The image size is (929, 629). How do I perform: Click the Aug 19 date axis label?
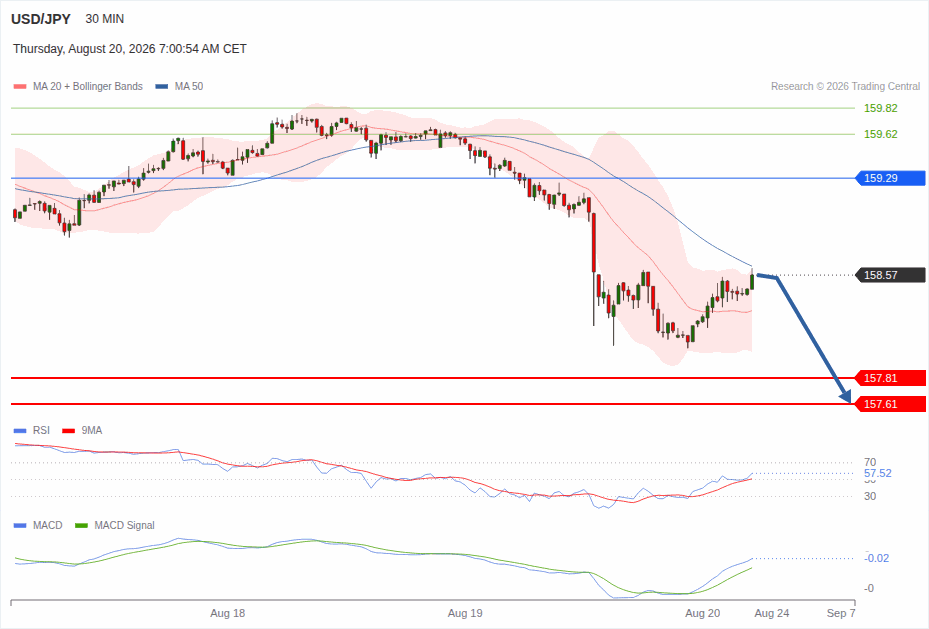(465, 614)
